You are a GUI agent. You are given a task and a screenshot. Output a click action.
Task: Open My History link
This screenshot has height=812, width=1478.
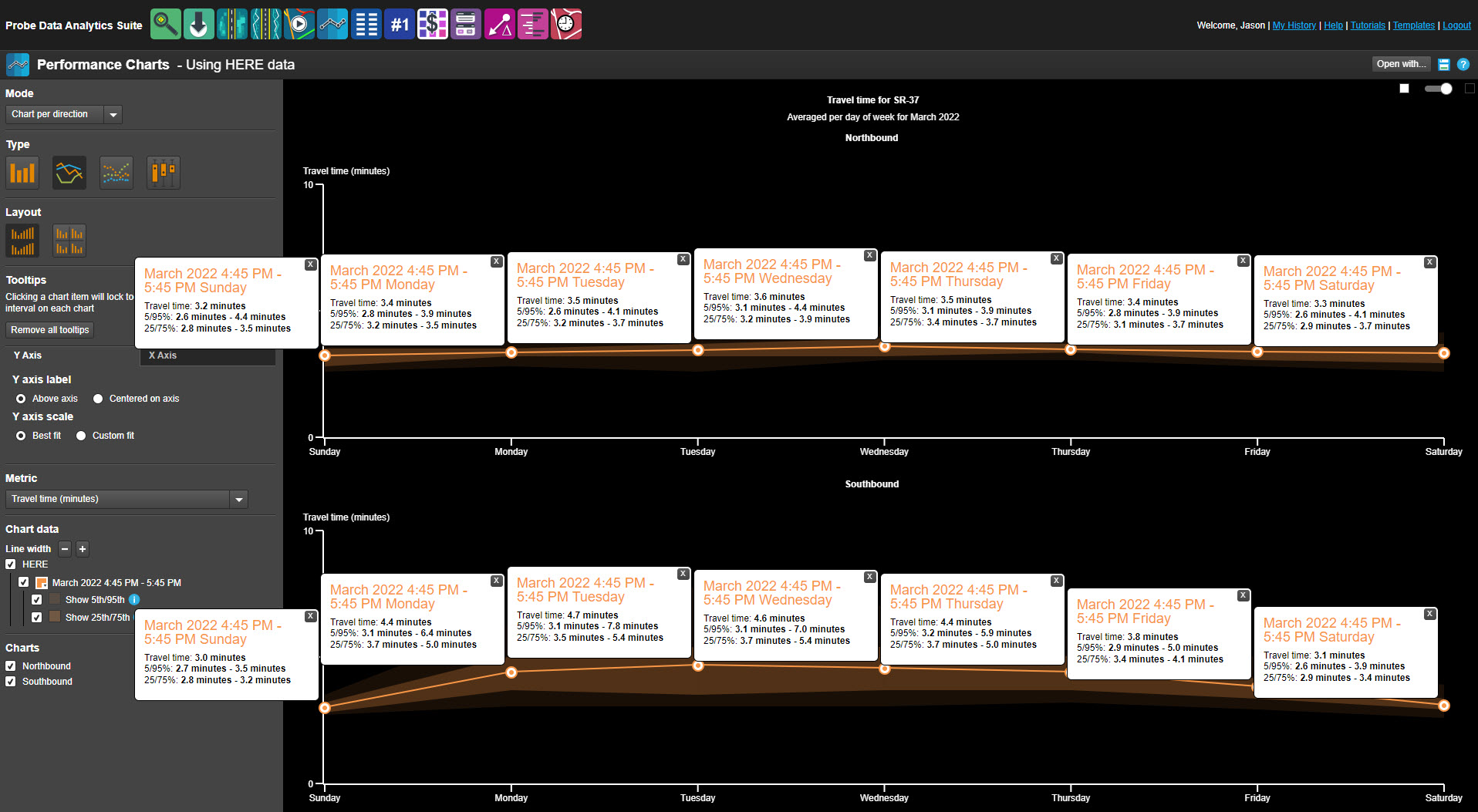1294,25
